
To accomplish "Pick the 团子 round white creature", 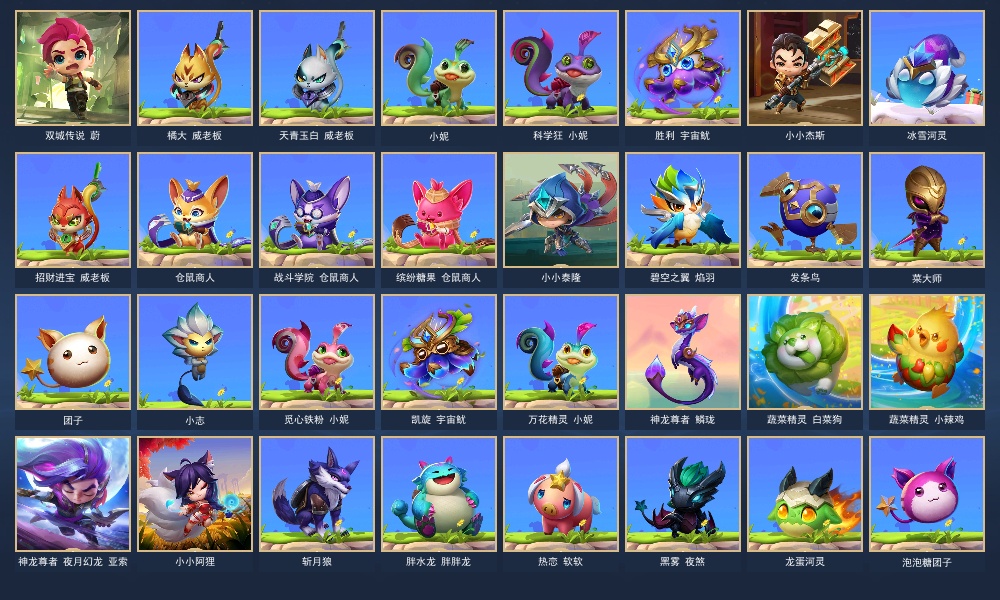I will [73, 352].
